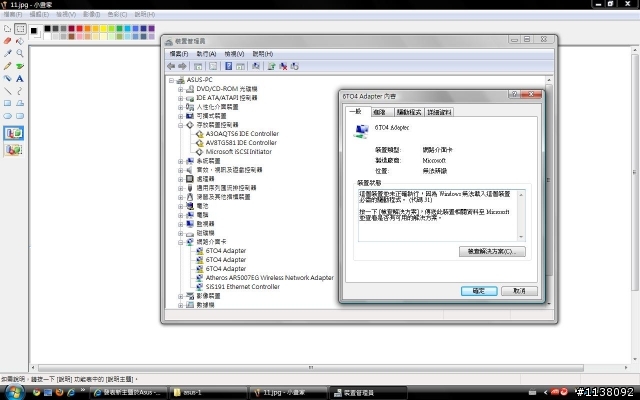This screenshot has height=400, width=640.
Task: Select the Polygon shape tool
Action: pos(20,103)
